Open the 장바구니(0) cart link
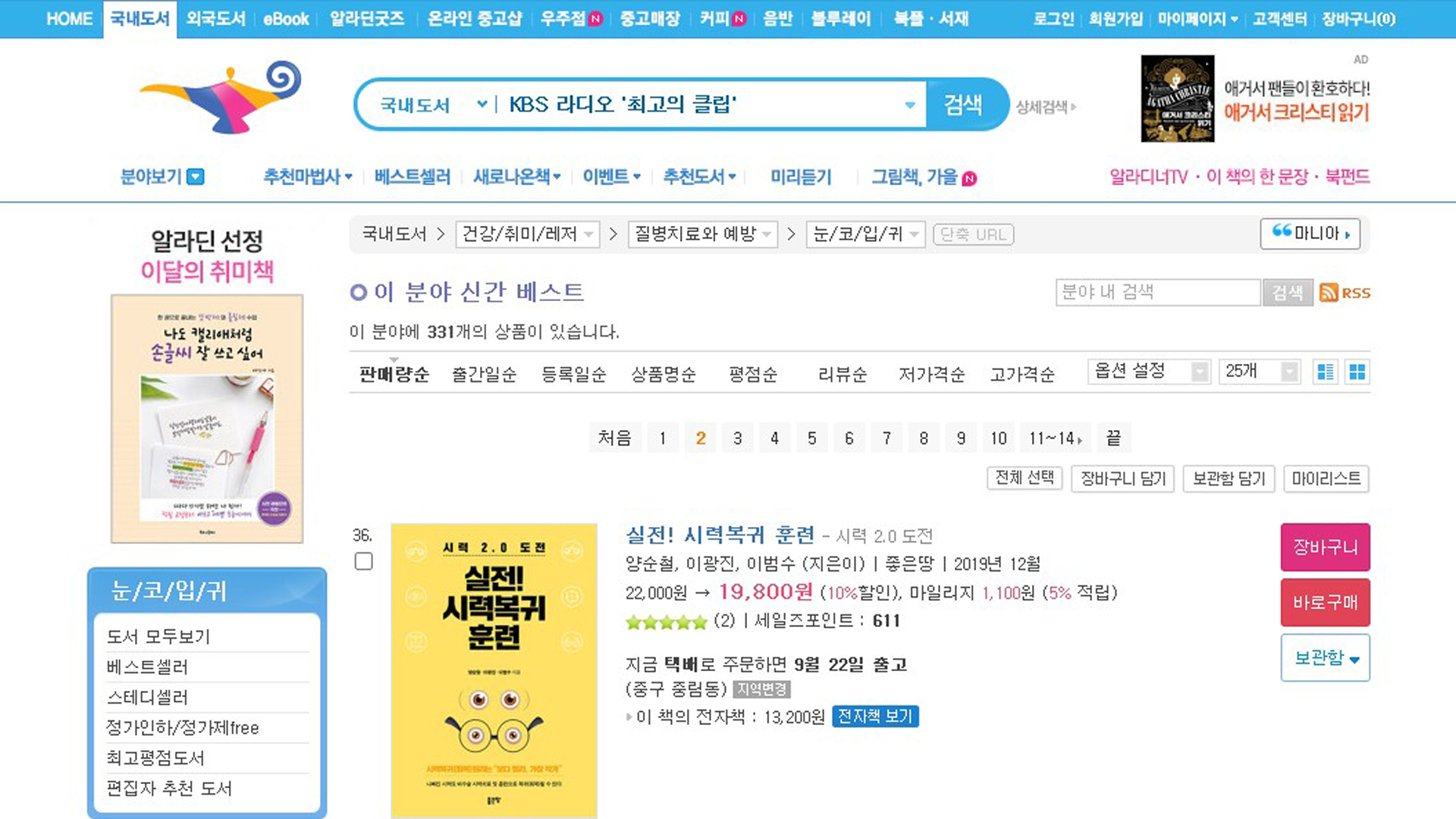The width and height of the screenshot is (1456, 819). pyautogui.click(x=1359, y=19)
